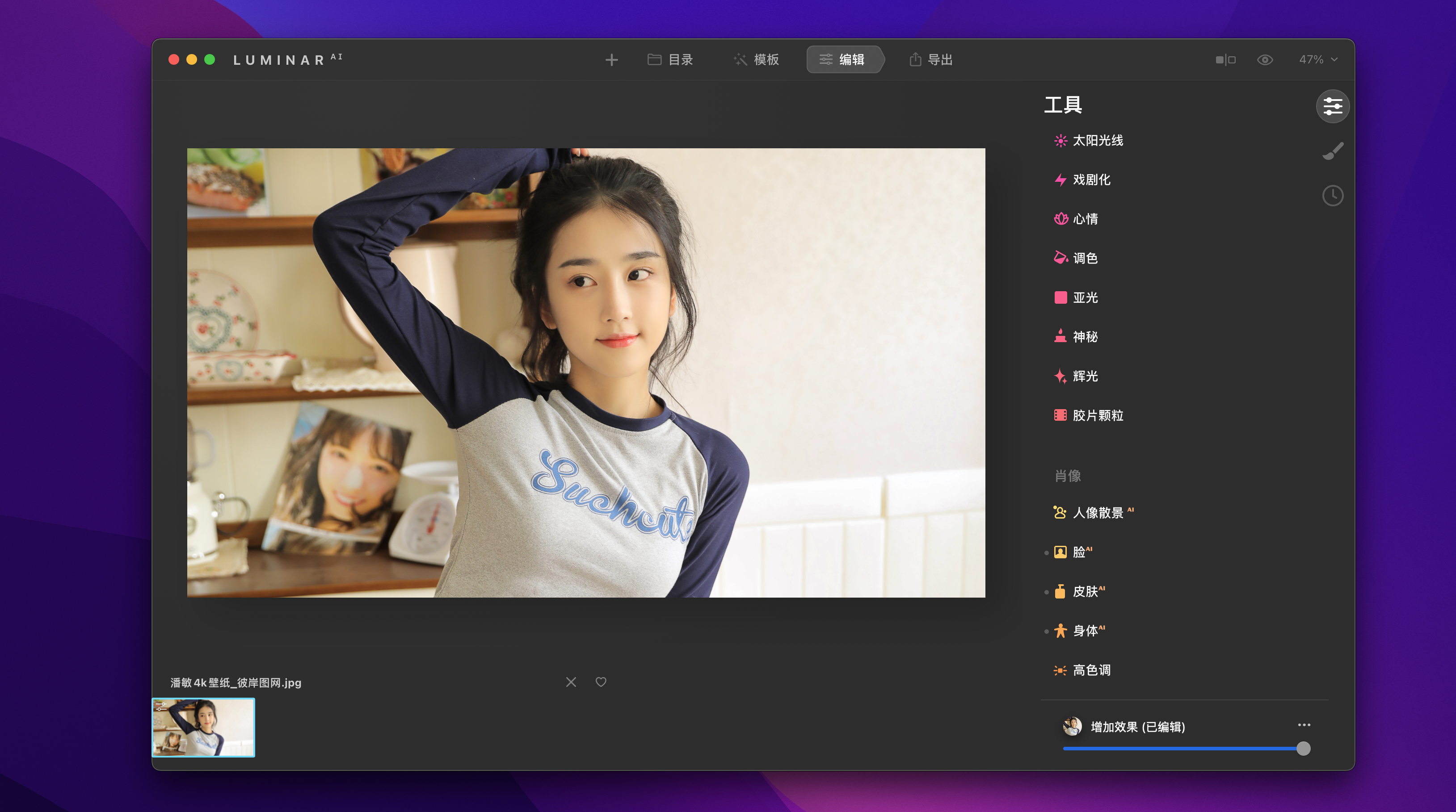Click the heart favorite icon
The height and width of the screenshot is (812, 1456).
(x=600, y=682)
